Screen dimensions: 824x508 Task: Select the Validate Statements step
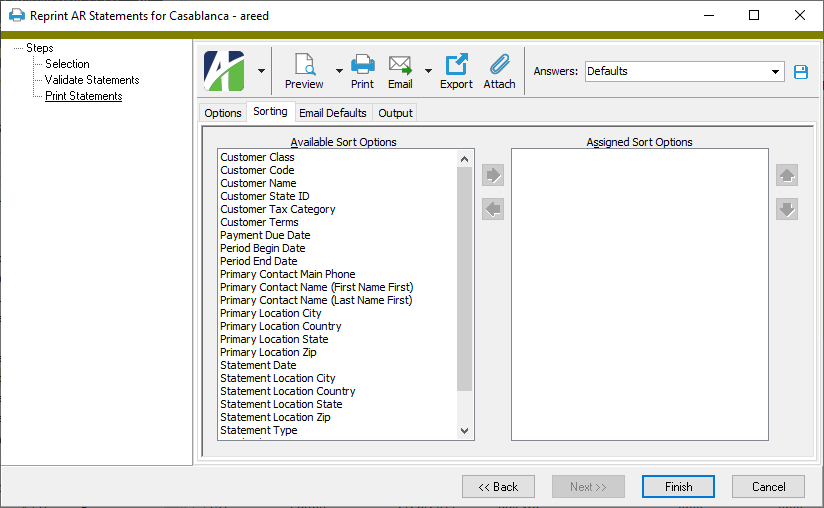92,80
